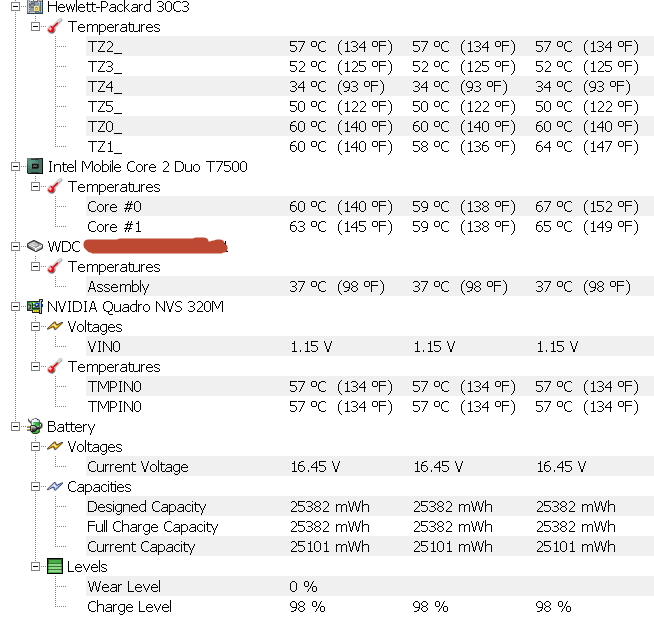Click the Wear Level value 0 %
654x623 pixels.
303,587
